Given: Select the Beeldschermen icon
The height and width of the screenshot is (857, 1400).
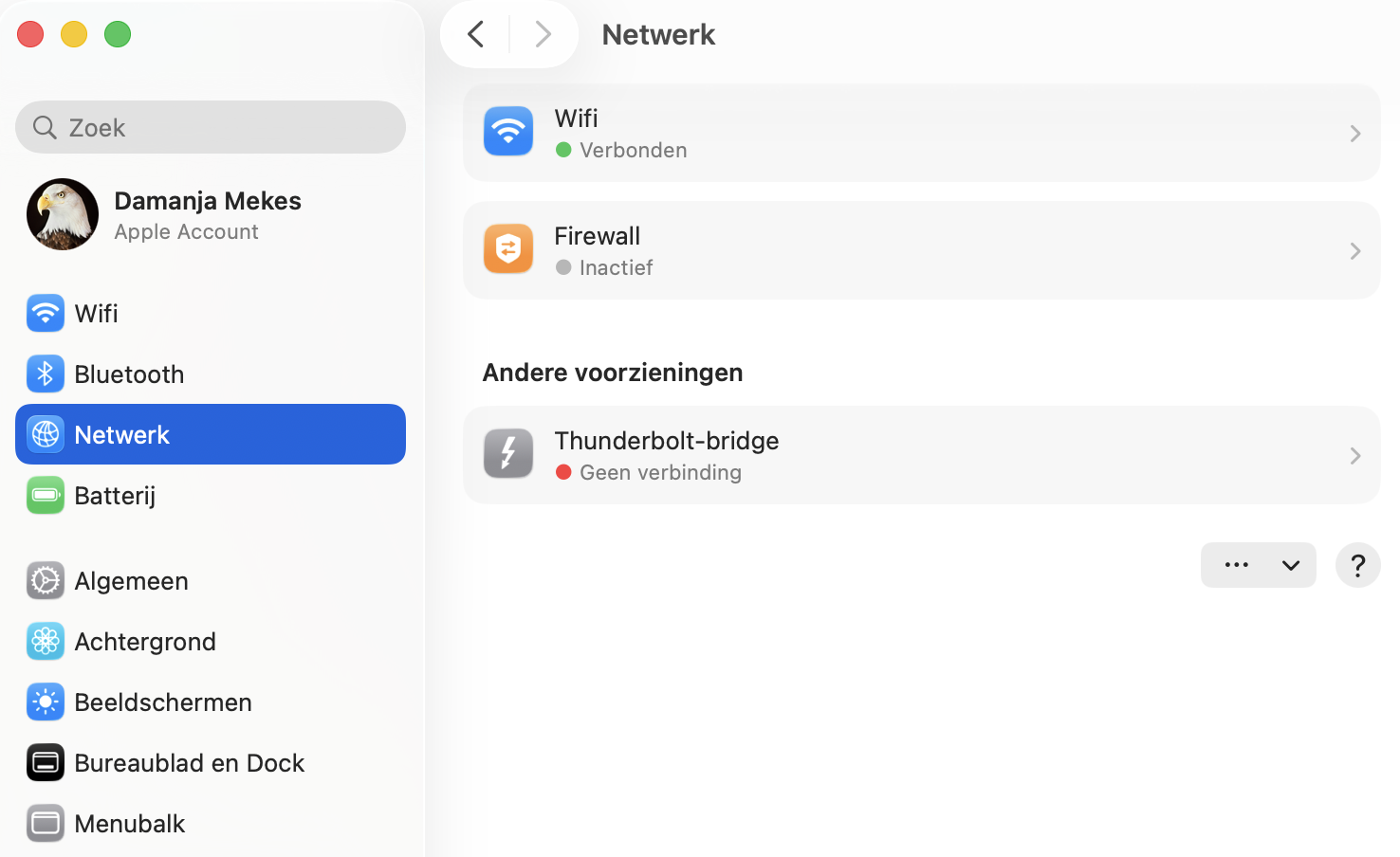Looking at the screenshot, I should tap(45, 702).
